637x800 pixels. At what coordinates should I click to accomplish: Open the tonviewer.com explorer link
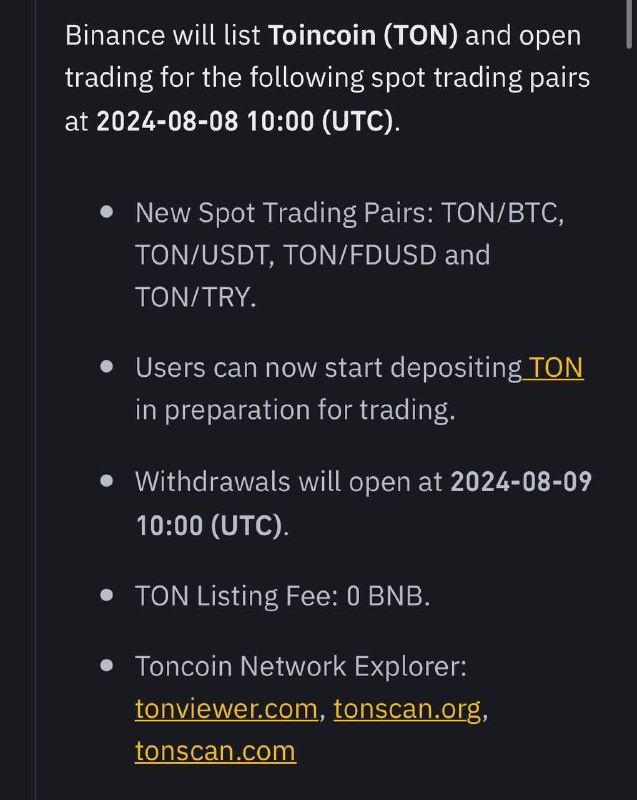[226, 709]
